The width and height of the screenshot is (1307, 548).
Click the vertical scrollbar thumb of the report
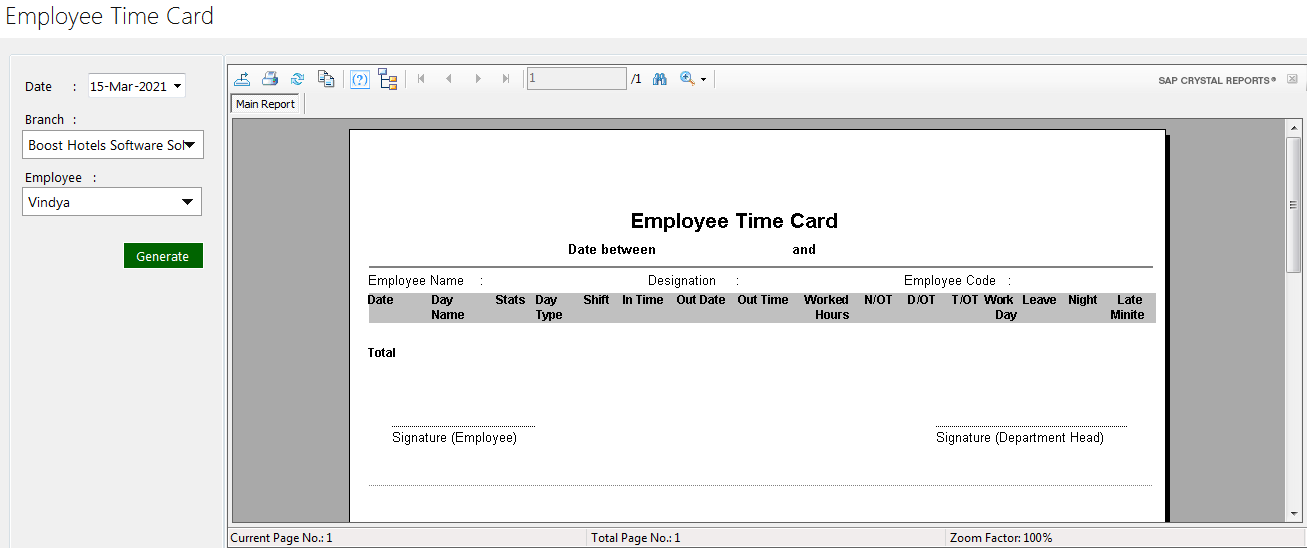tap(1293, 205)
